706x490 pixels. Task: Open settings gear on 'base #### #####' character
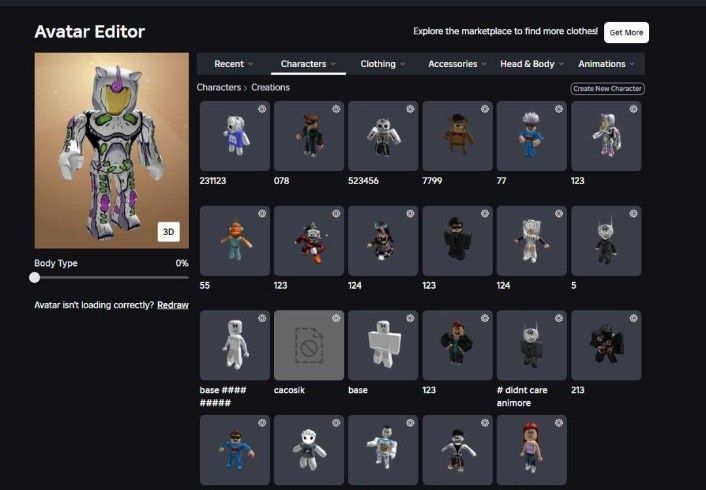coord(262,318)
